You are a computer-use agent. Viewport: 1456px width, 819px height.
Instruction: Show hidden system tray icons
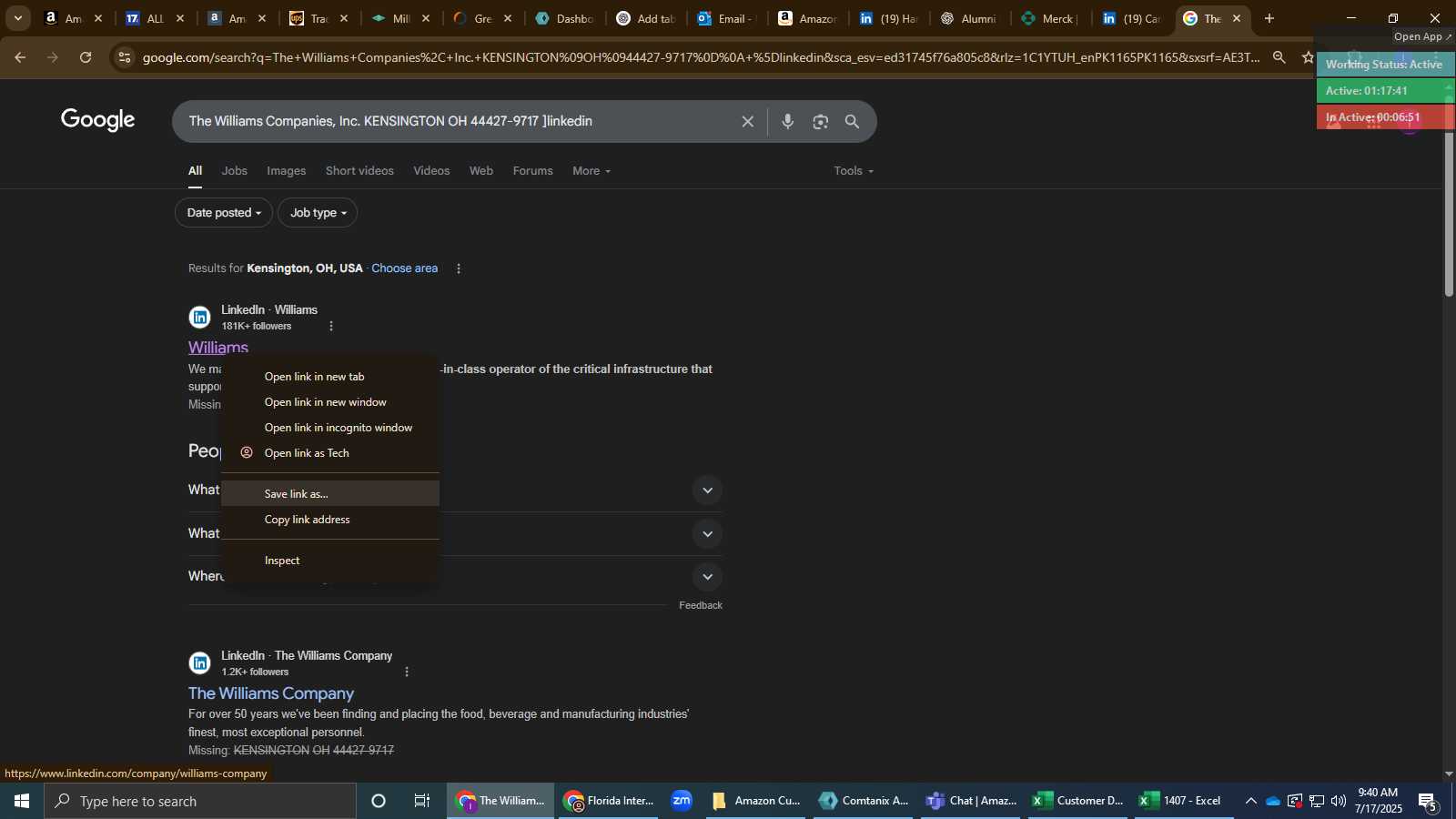(1250, 801)
